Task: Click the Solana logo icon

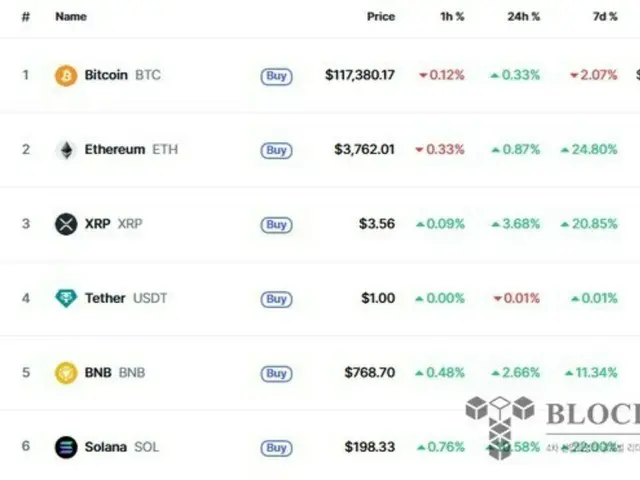Action: coord(66,447)
